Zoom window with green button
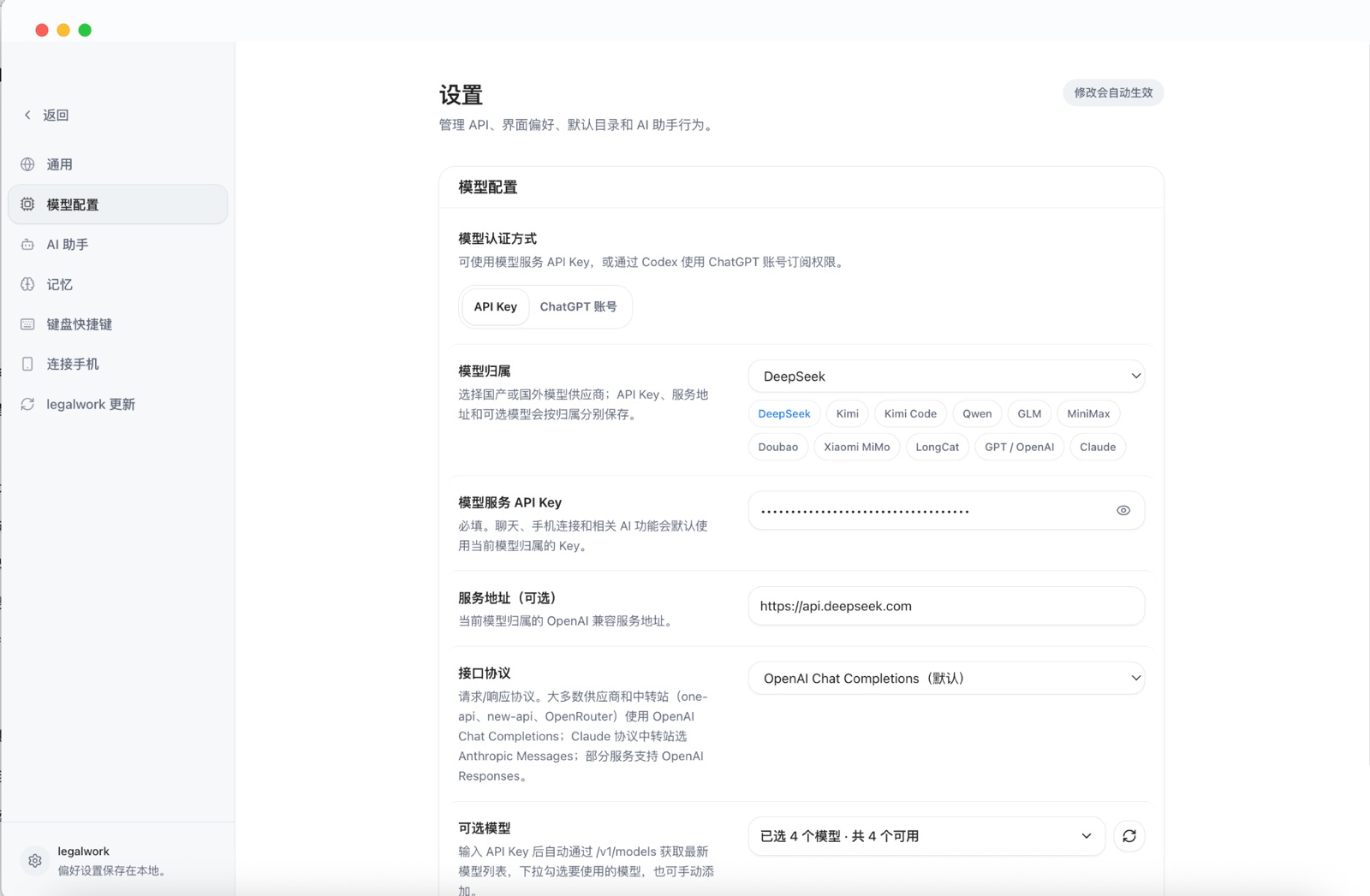 [85, 30]
